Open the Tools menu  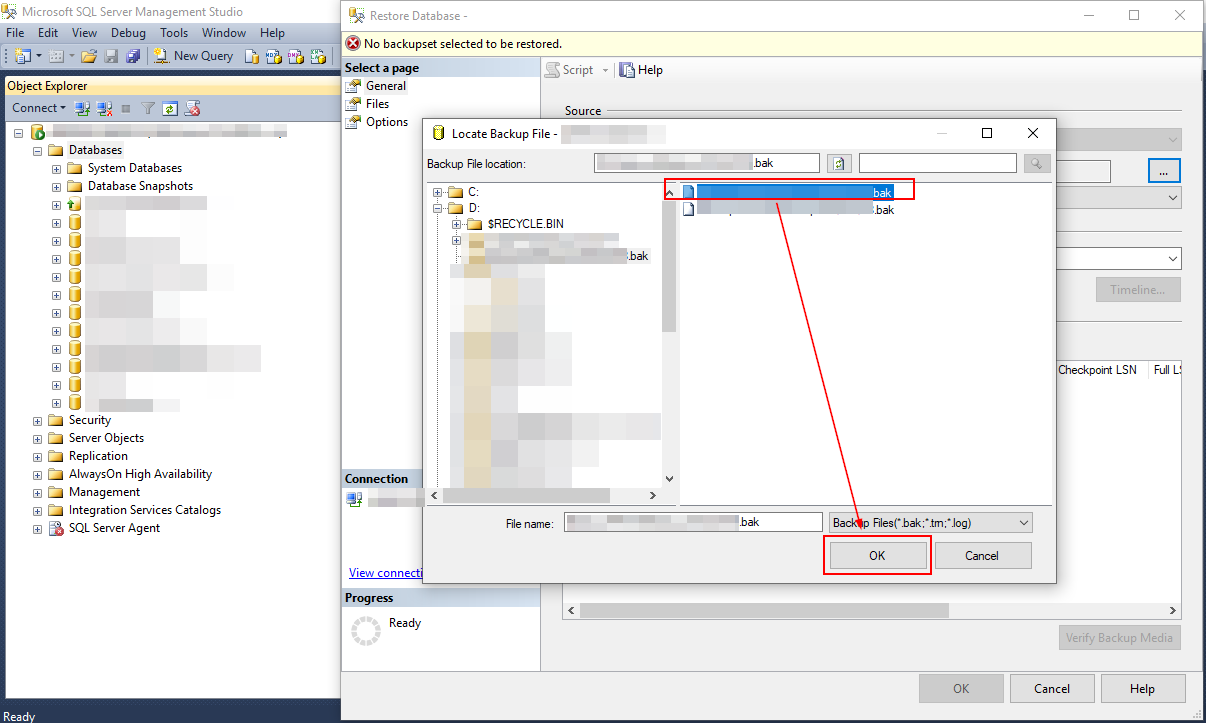174,33
